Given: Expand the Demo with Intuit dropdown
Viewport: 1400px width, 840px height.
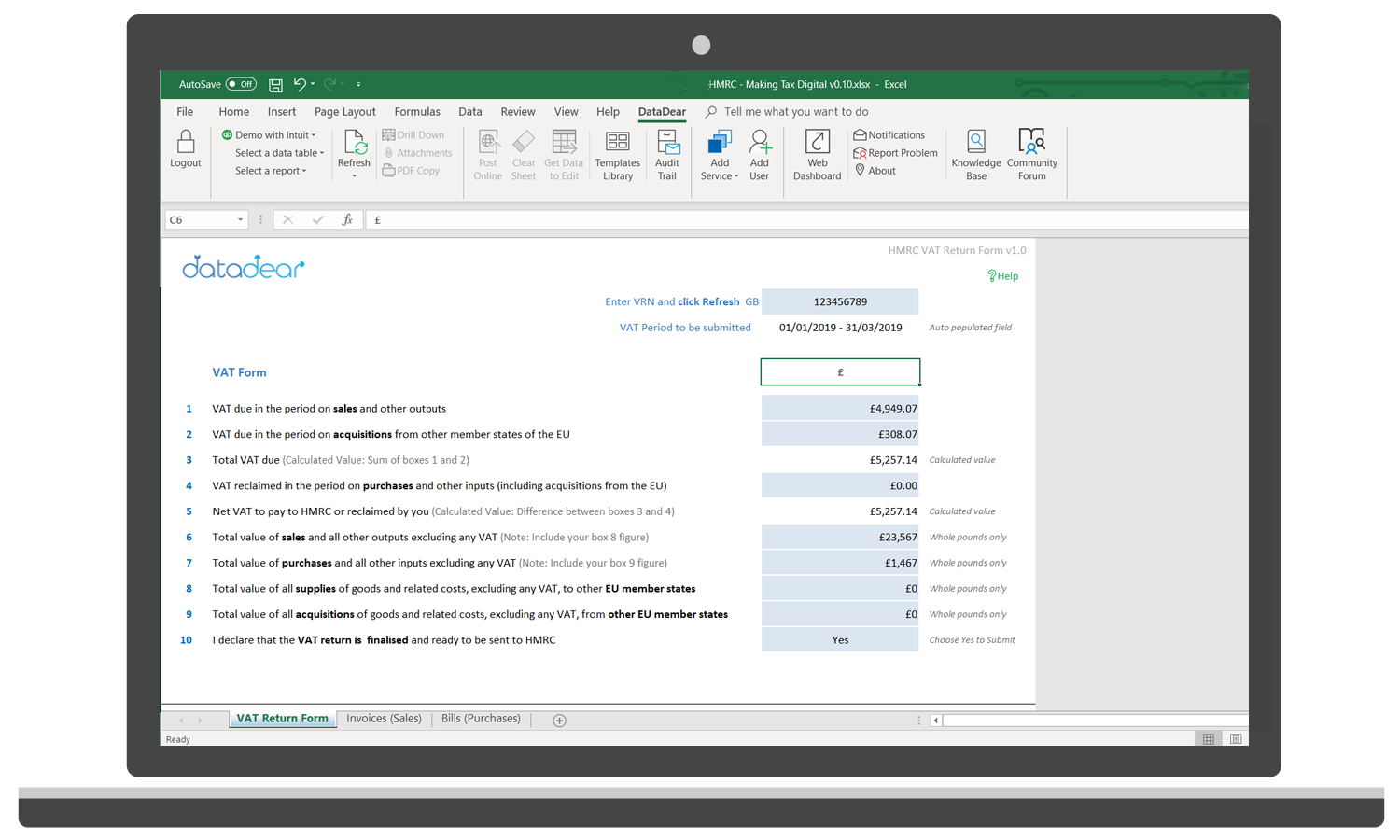Looking at the screenshot, I should pyautogui.click(x=269, y=135).
